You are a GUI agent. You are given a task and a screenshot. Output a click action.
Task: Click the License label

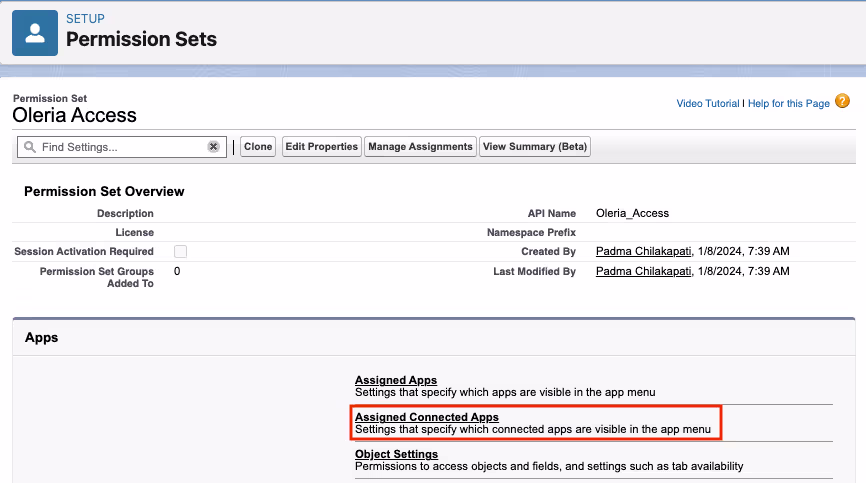[135, 232]
